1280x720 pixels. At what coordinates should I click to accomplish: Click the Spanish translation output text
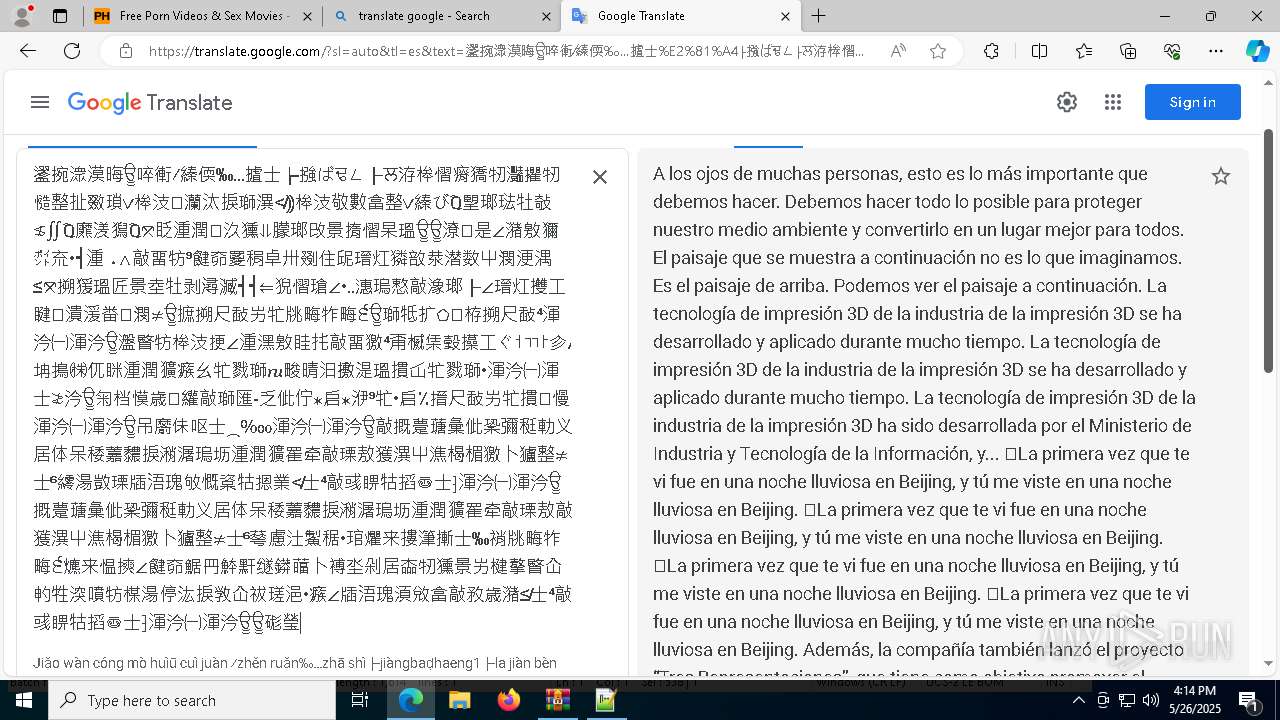click(925, 425)
